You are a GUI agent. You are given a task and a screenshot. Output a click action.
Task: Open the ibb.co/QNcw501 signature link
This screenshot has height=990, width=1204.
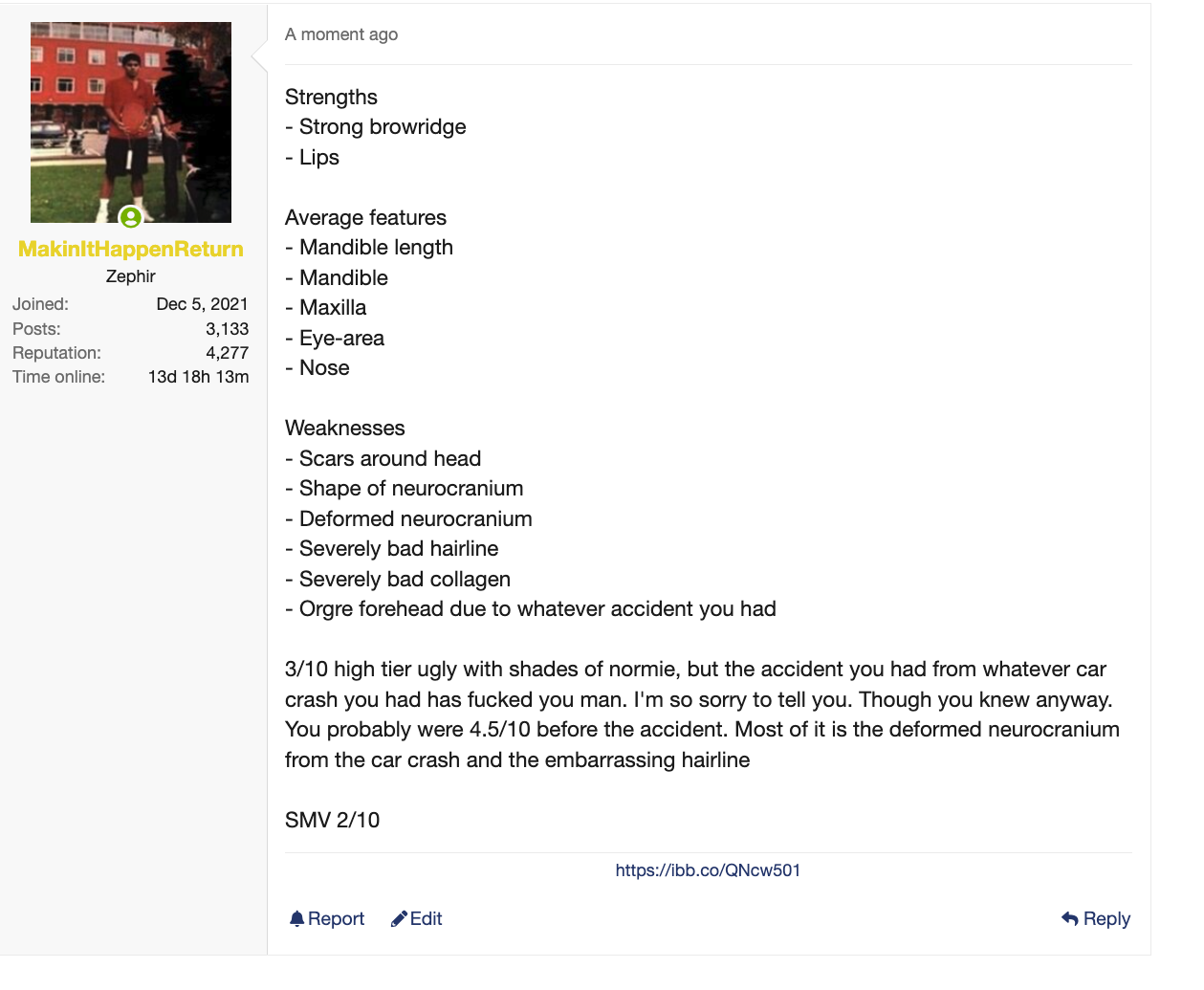pyautogui.click(x=708, y=870)
